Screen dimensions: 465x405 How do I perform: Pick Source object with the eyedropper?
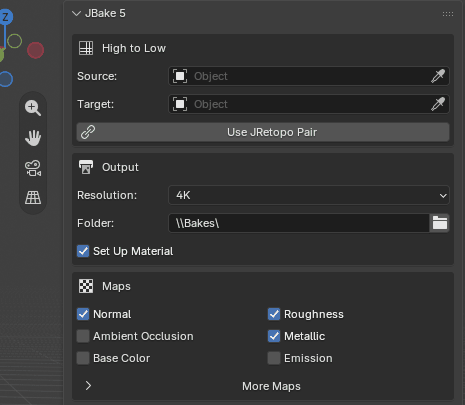pos(438,76)
